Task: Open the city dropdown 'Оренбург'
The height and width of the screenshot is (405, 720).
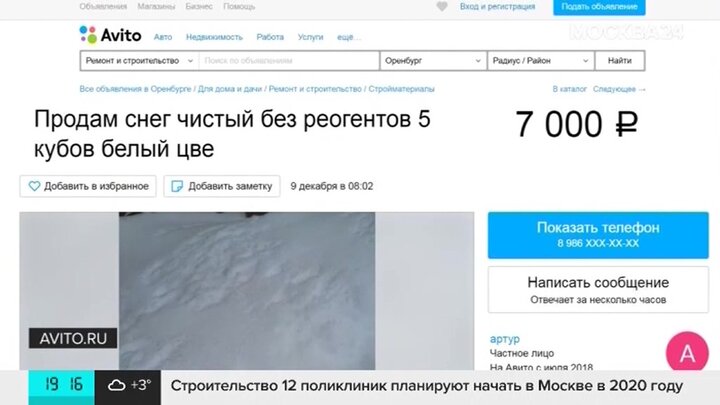Action: [432, 61]
